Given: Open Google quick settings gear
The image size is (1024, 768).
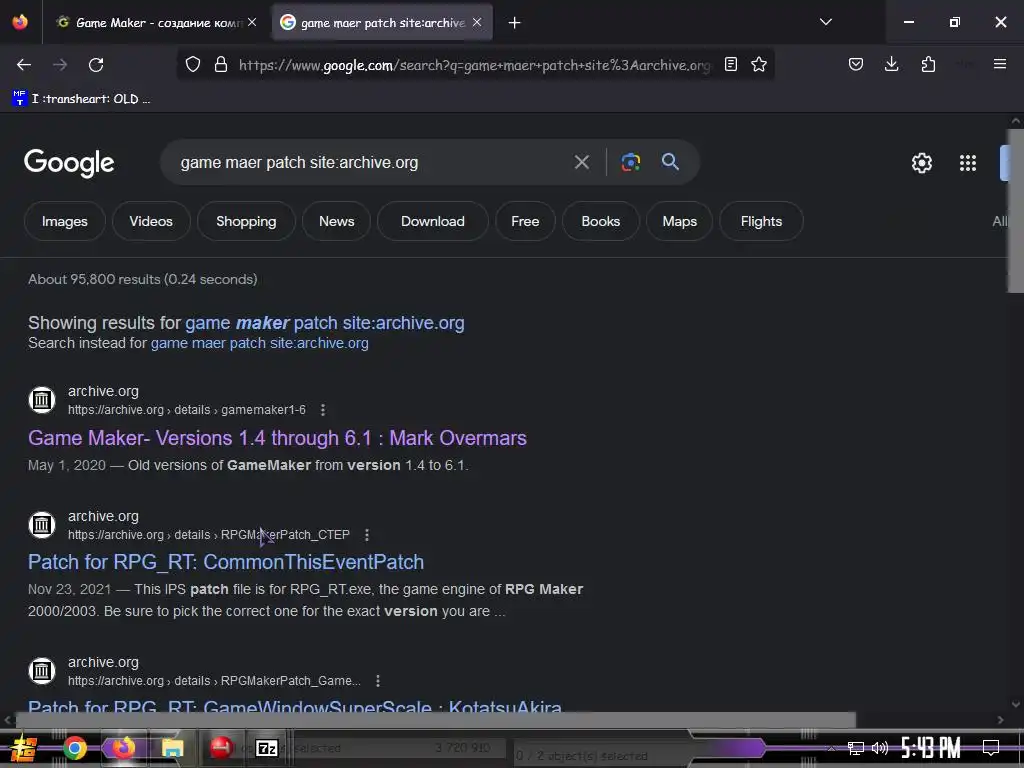Looking at the screenshot, I should [921, 163].
